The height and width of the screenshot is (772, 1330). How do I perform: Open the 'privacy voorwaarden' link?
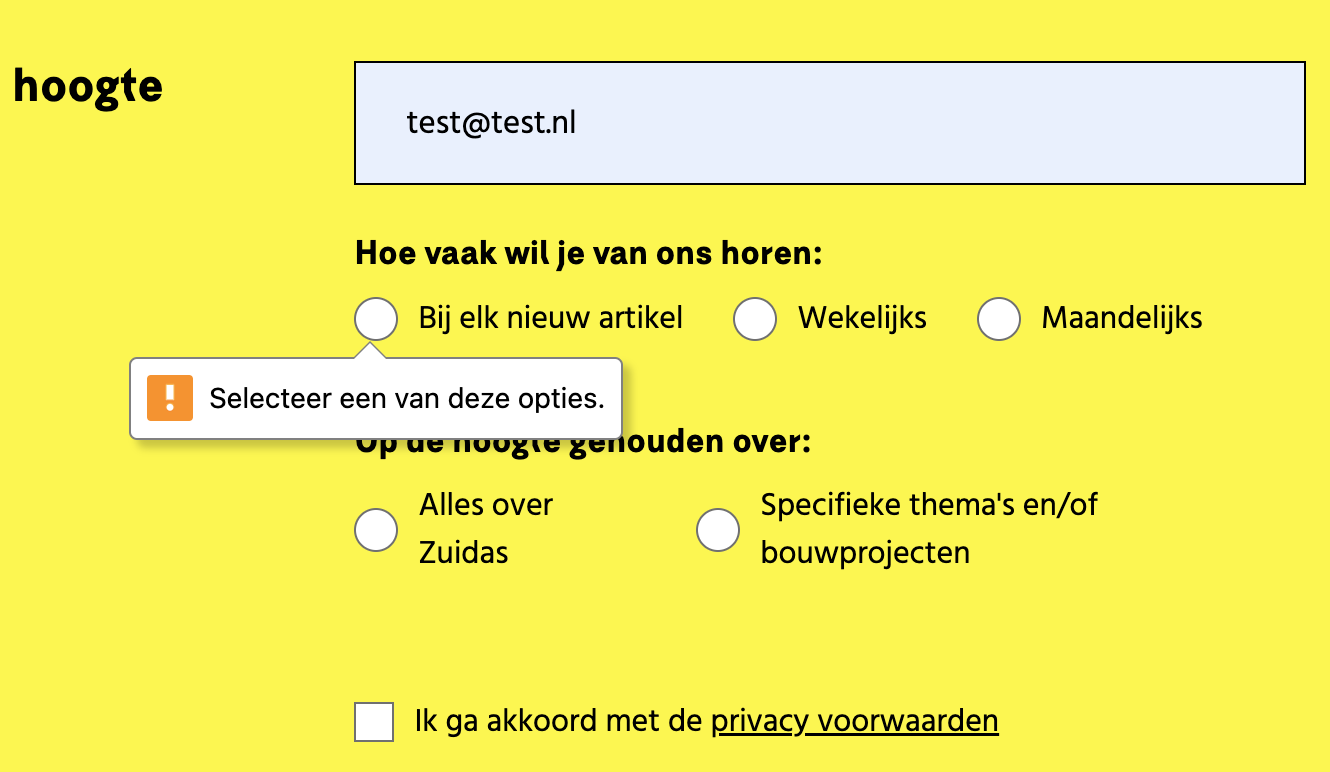[x=854, y=721]
